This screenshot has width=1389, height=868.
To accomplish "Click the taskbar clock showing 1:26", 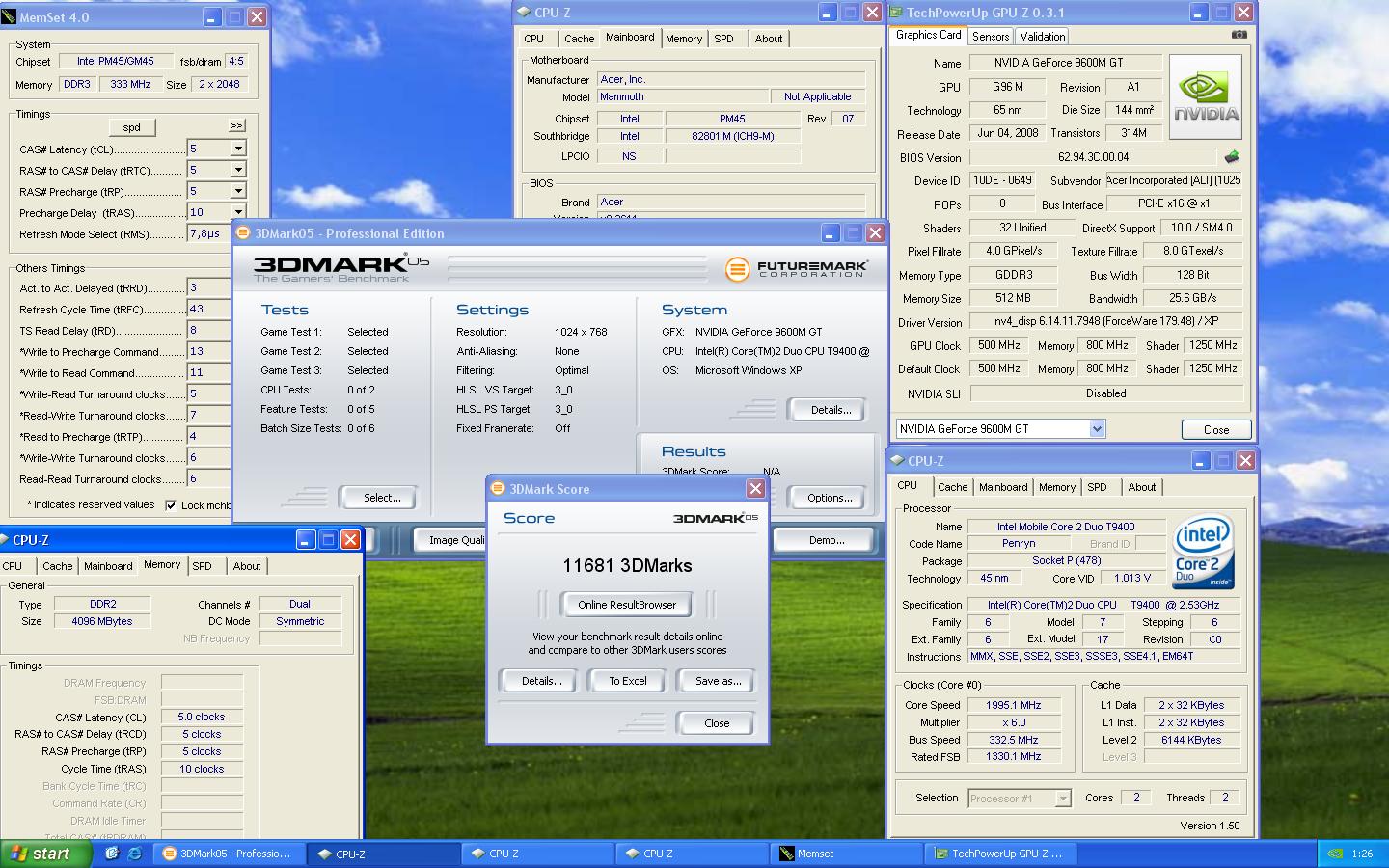I will (1362, 854).
